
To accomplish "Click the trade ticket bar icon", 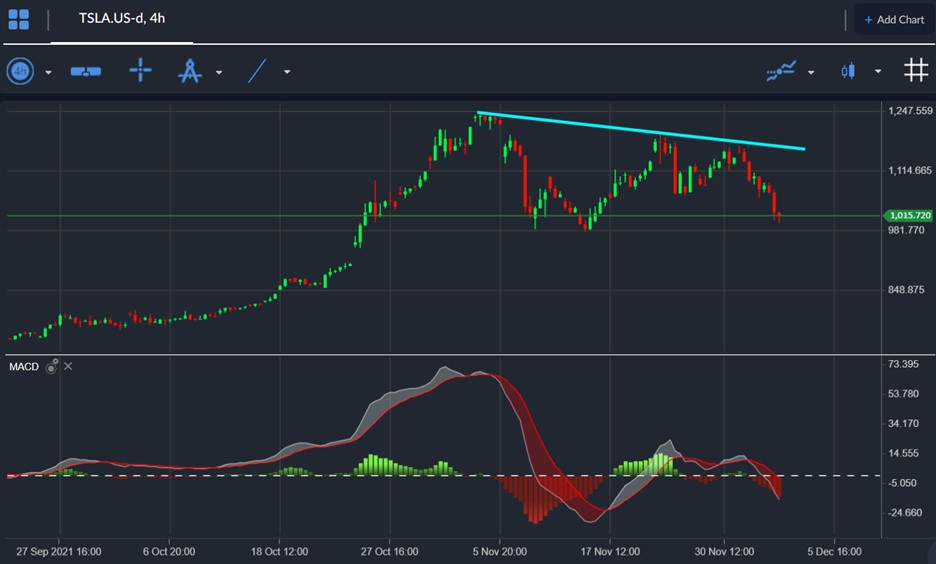I will point(85,72).
